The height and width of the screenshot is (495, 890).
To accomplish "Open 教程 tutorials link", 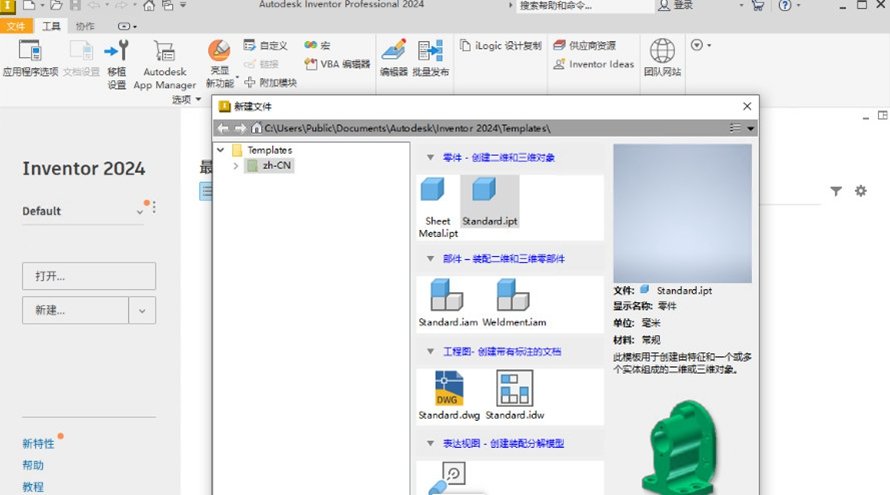I will coord(33,487).
